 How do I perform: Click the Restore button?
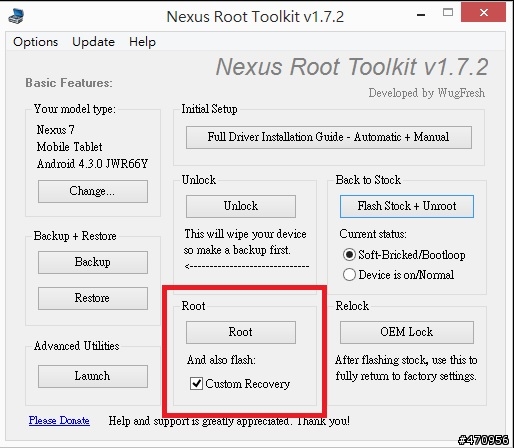93,298
